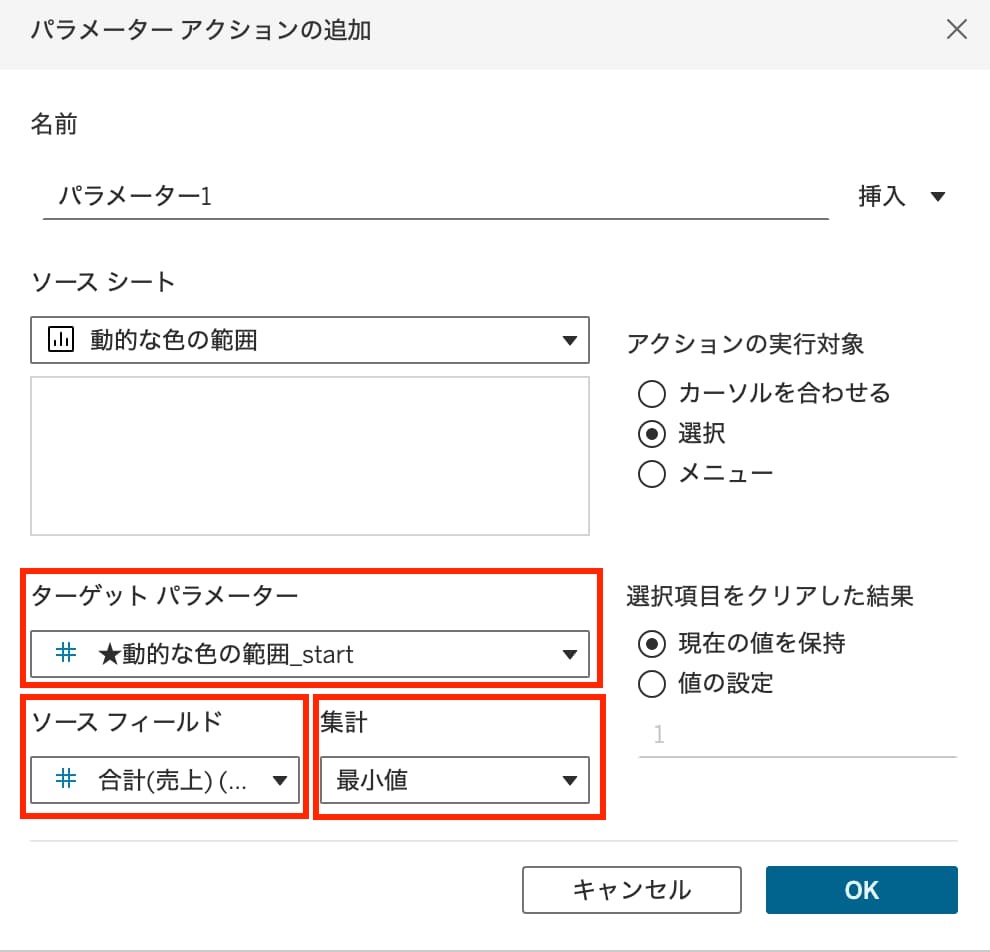
Task: Open the 挿入 menu
Action: point(882,197)
